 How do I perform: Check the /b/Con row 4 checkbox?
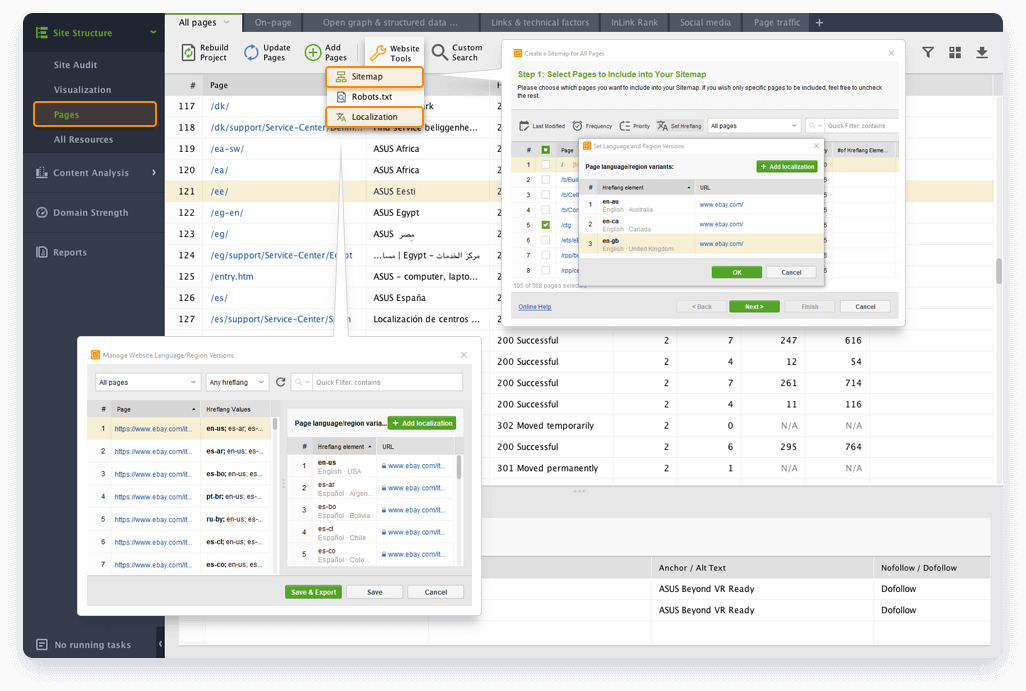546,209
